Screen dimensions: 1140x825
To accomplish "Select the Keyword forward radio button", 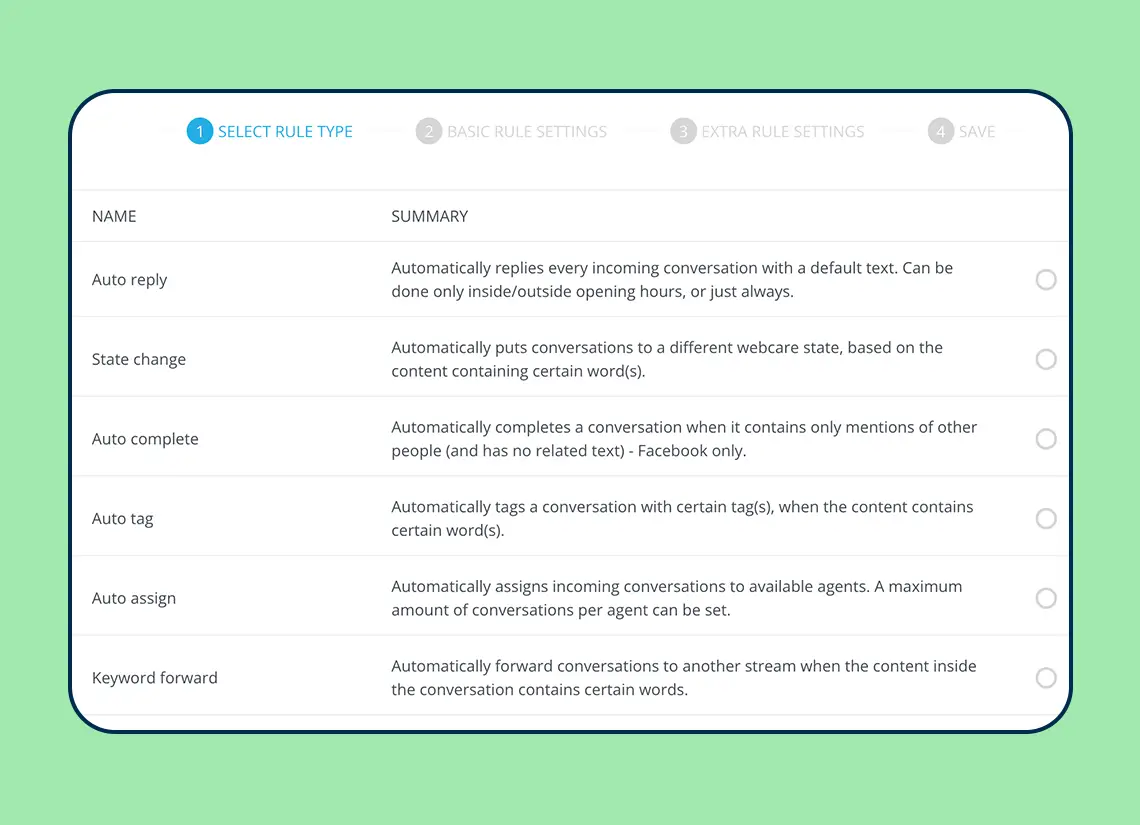I will pos(1046,678).
